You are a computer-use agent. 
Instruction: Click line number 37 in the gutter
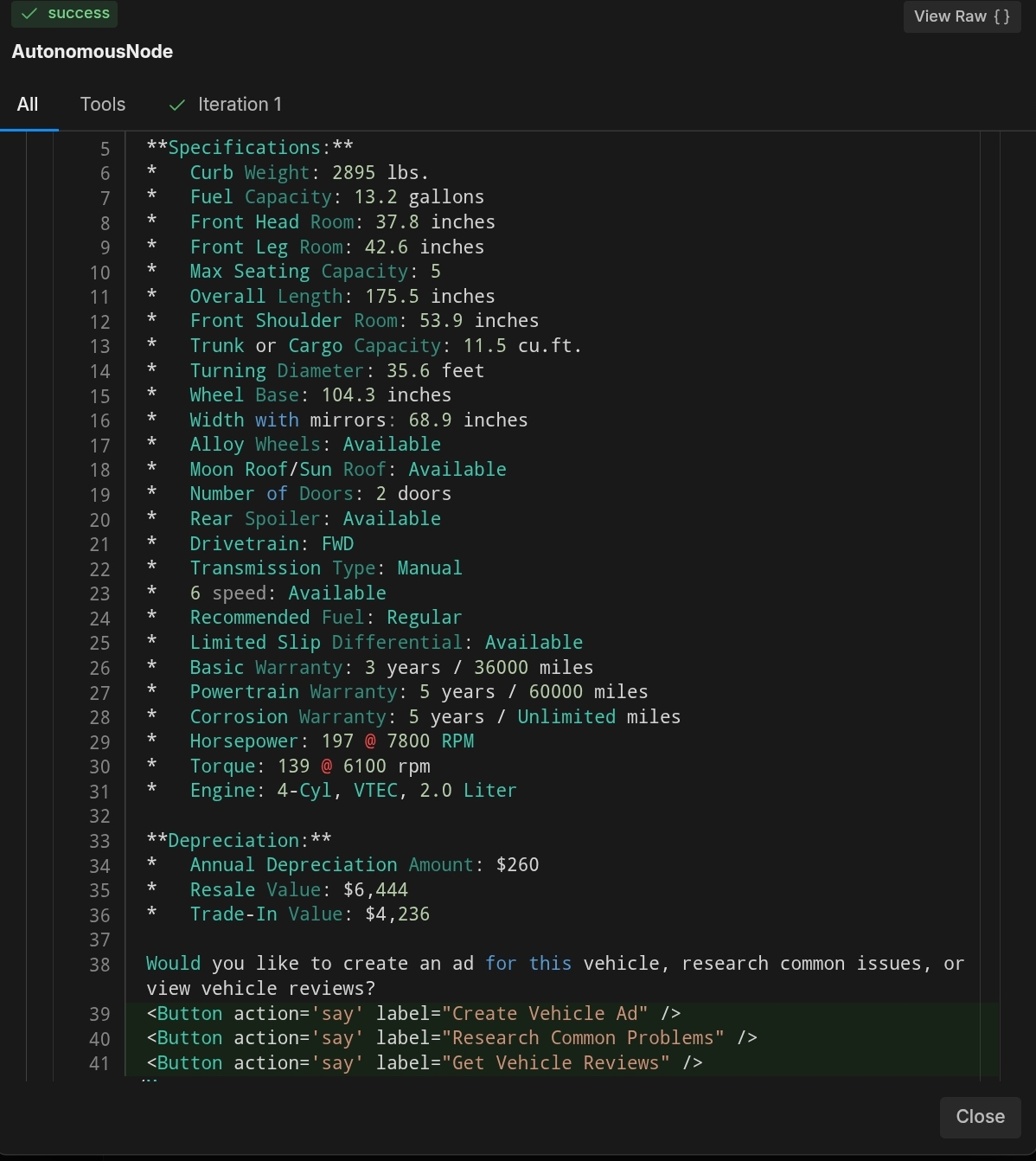pos(99,940)
